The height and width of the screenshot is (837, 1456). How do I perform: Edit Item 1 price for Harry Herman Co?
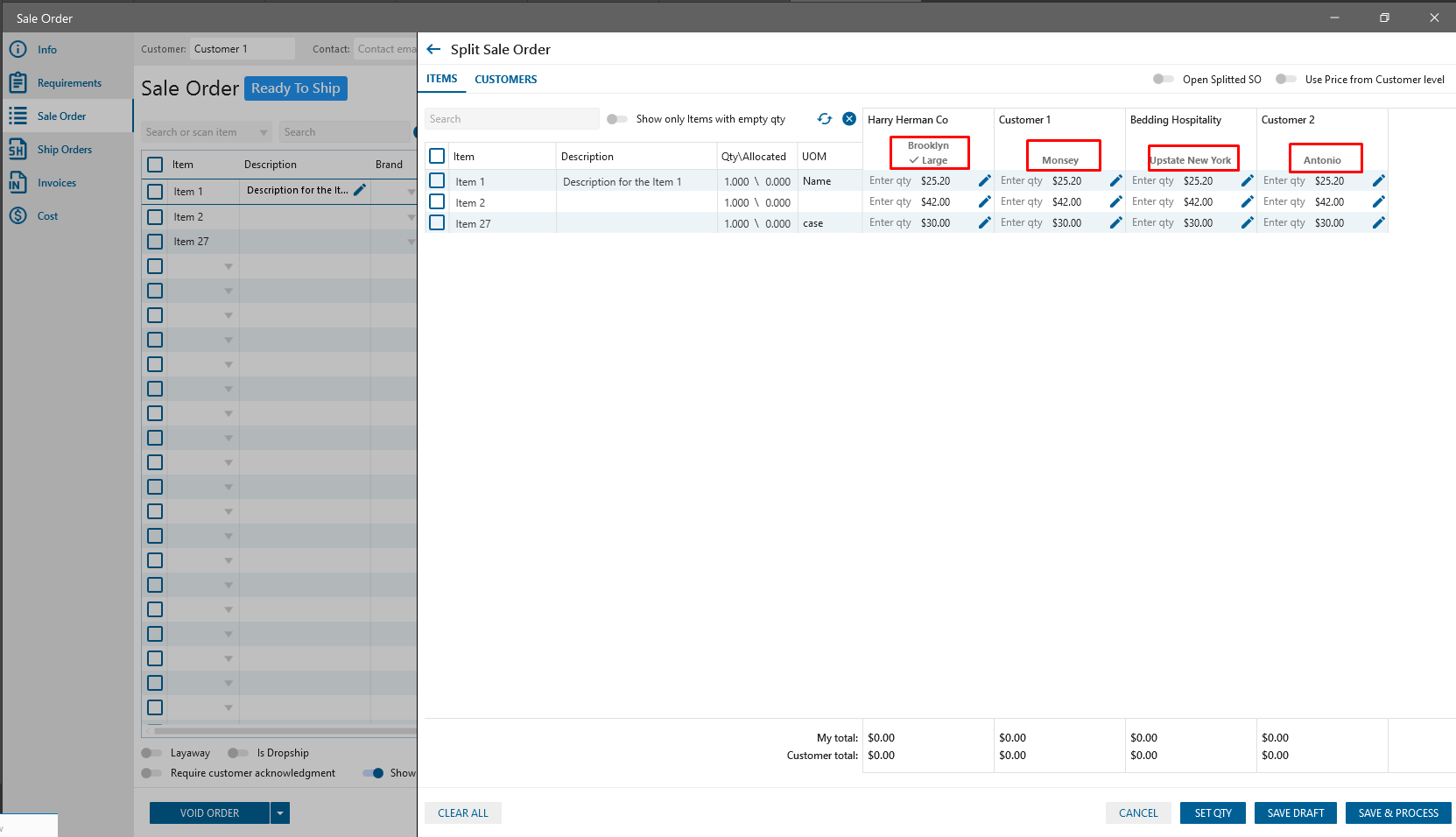(x=984, y=180)
